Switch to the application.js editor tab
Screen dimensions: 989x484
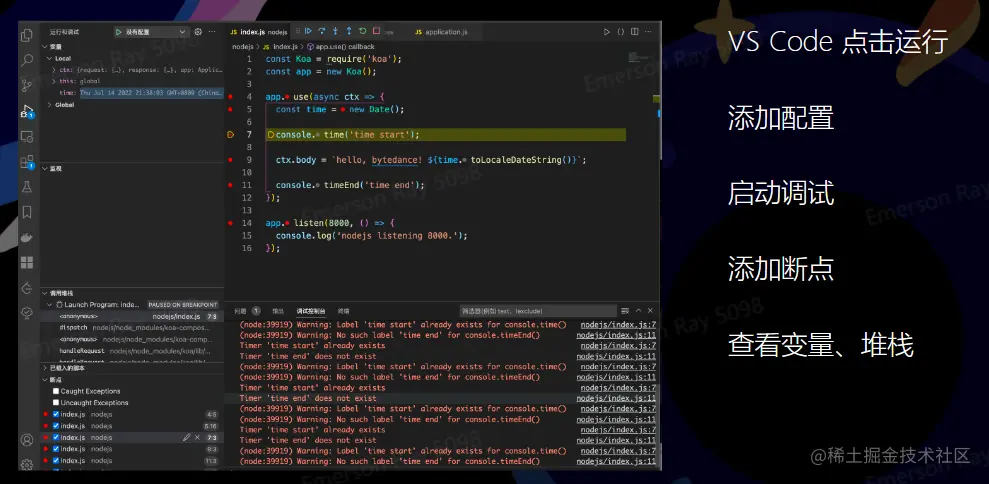click(x=442, y=32)
